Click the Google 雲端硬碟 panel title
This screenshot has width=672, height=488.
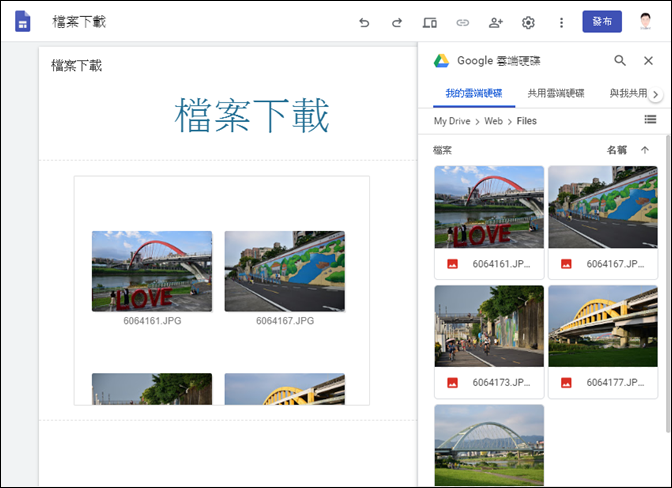point(498,61)
